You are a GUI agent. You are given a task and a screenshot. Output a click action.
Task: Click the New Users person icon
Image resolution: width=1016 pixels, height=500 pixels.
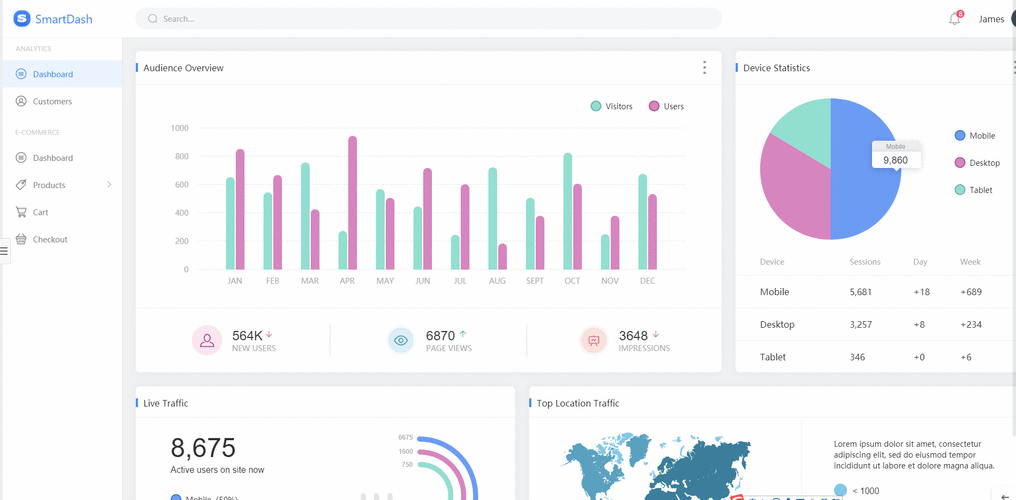click(x=207, y=340)
